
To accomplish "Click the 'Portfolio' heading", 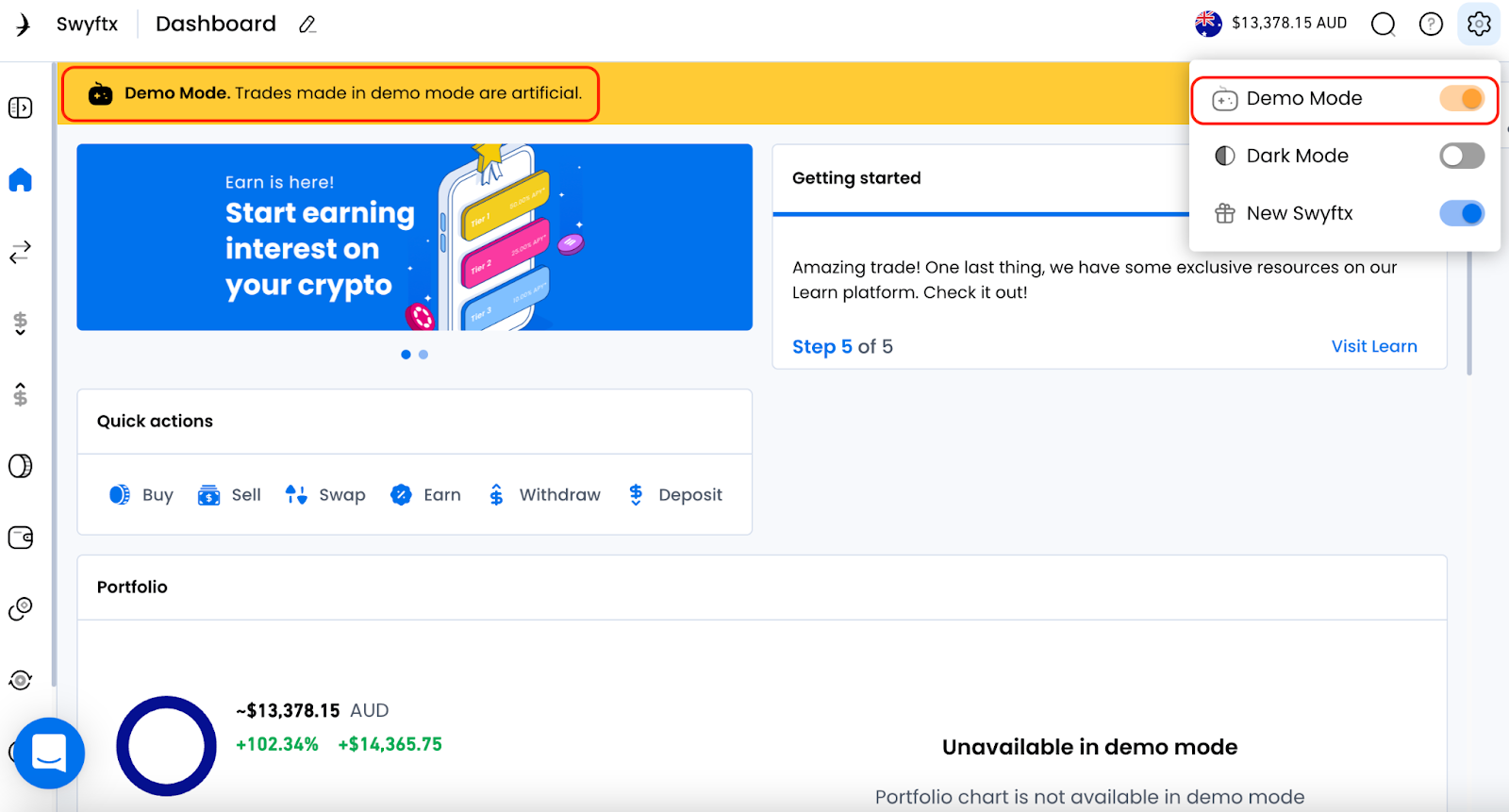I will click(132, 587).
